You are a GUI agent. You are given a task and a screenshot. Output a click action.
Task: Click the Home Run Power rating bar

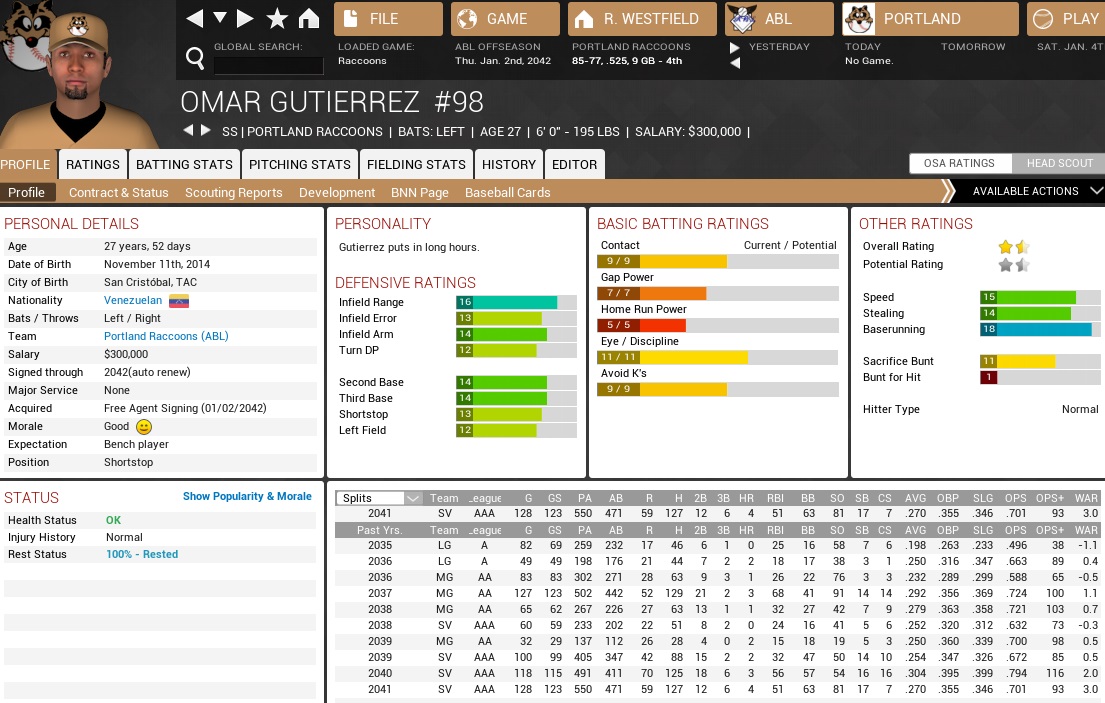tap(718, 325)
